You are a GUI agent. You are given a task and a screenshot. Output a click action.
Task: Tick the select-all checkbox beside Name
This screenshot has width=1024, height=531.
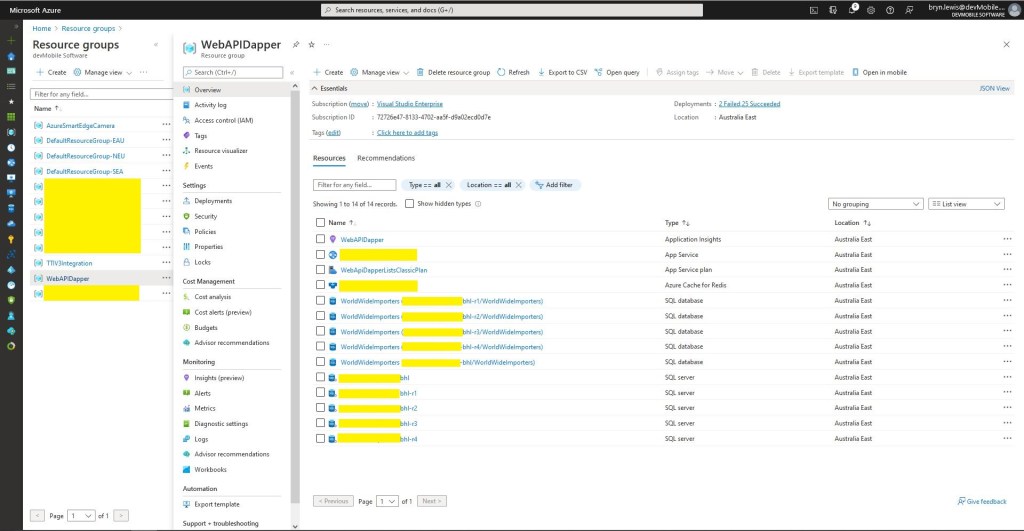[x=320, y=223]
